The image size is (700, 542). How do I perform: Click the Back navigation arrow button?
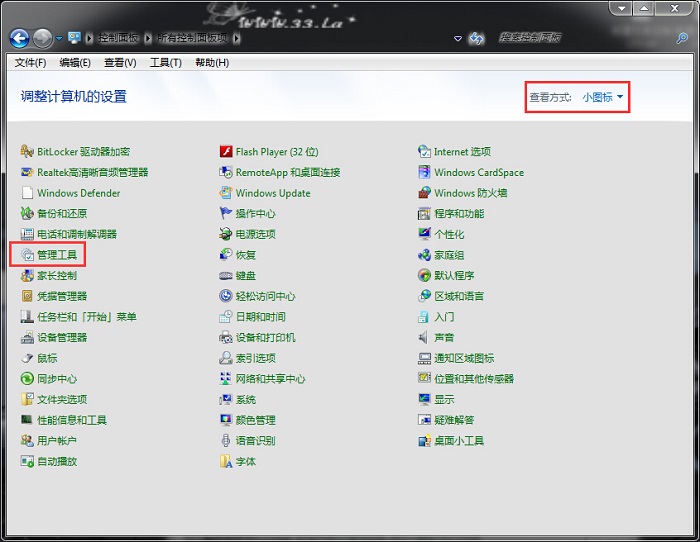(19, 38)
